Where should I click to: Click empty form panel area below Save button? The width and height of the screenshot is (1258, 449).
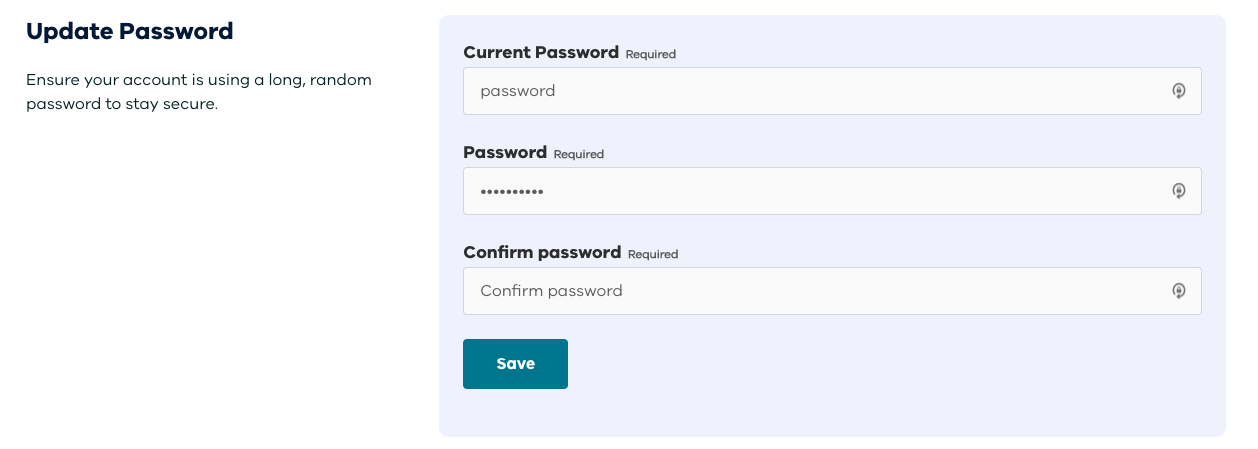830,412
